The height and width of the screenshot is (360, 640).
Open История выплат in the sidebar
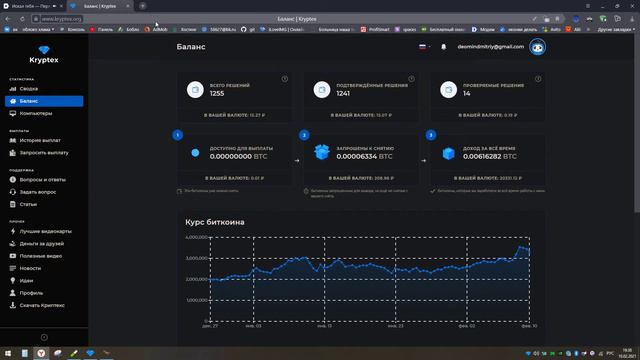(40, 140)
